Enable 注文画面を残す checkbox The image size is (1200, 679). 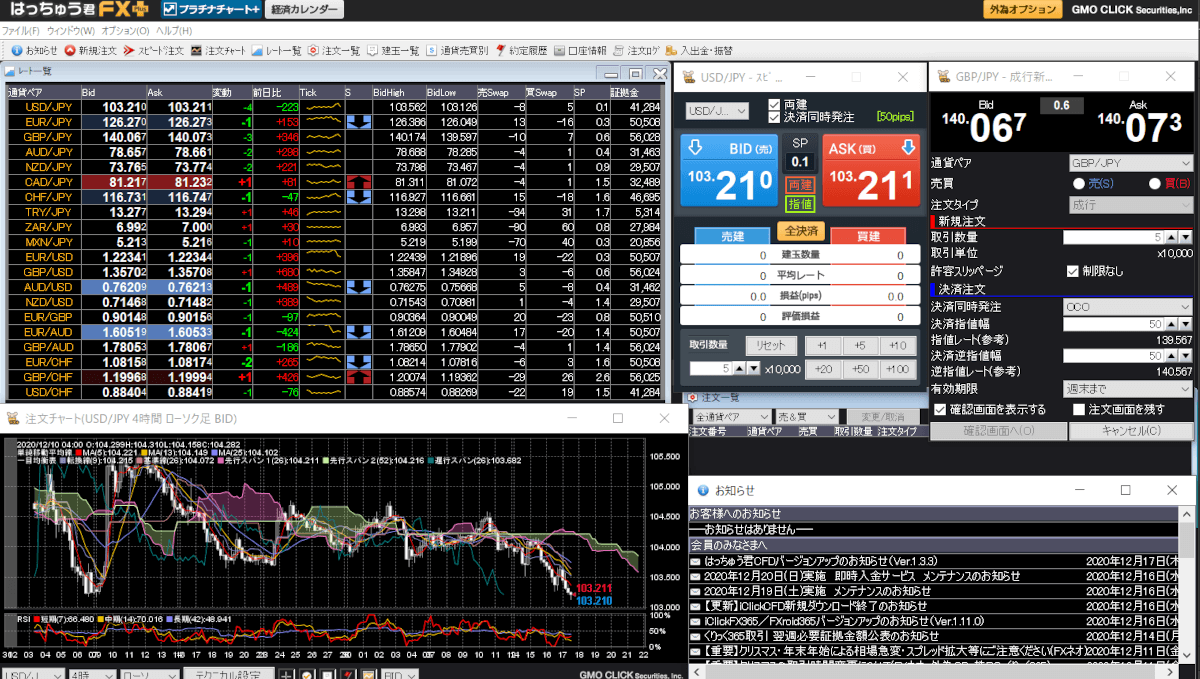[1079, 409]
